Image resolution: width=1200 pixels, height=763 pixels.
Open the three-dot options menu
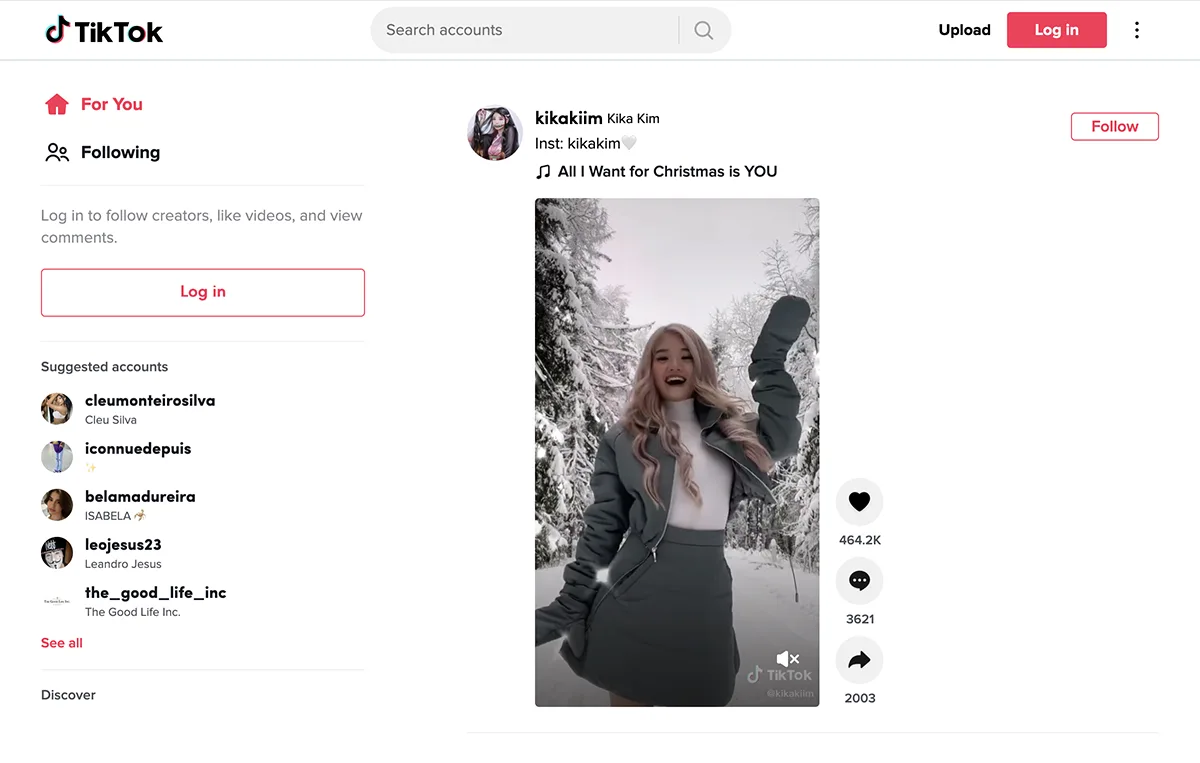(x=1137, y=30)
